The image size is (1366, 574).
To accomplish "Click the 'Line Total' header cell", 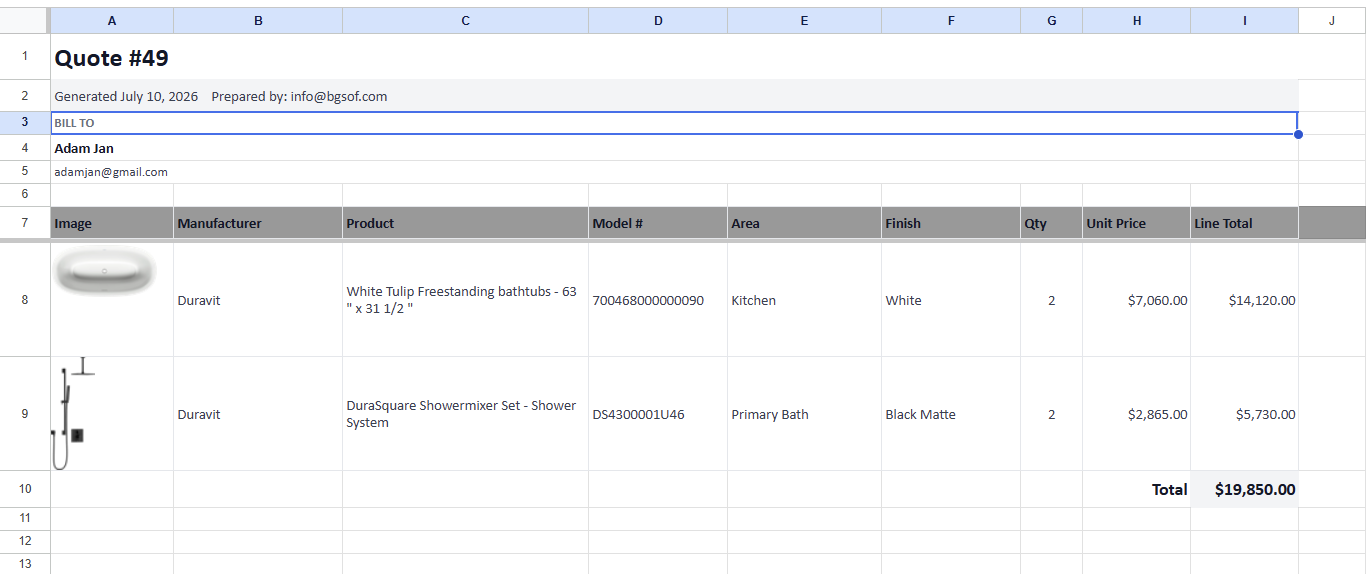I will (x=1244, y=223).
